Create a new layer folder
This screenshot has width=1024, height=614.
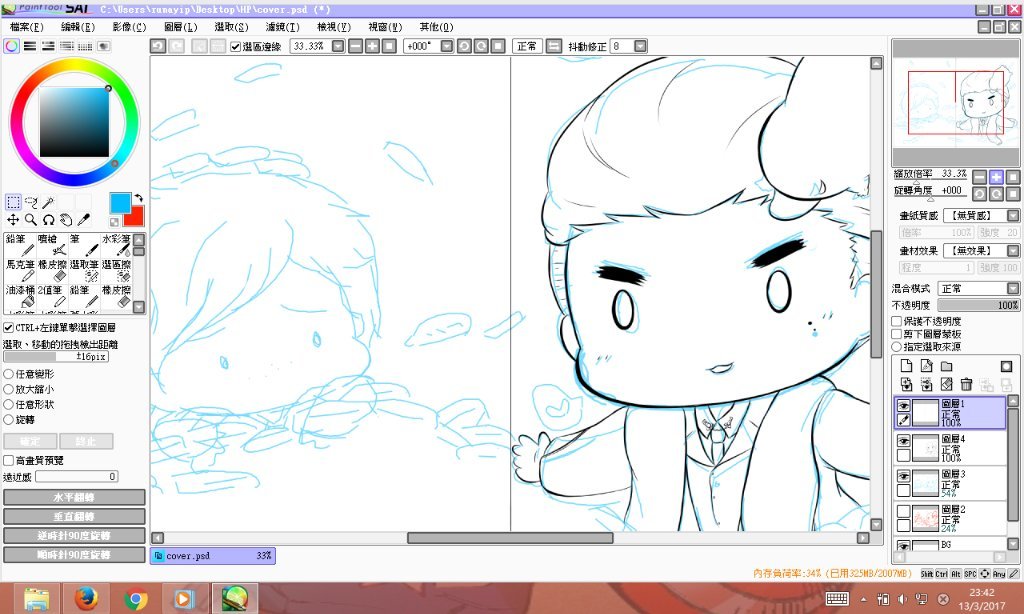tap(946, 366)
